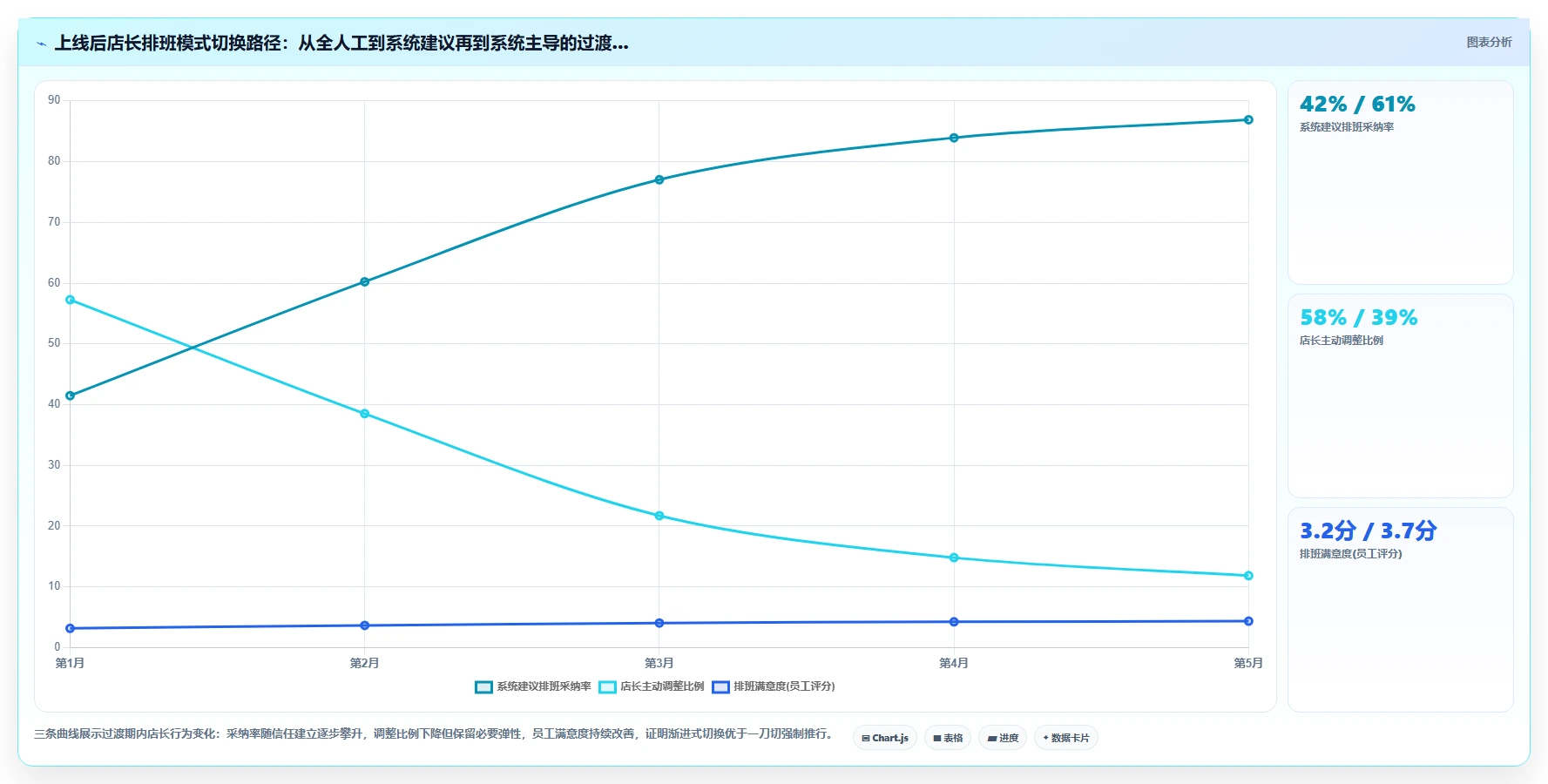Viewport: 1548px width, 784px height.
Task: Open the 数据卡片 tag
Action: (x=1066, y=738)
